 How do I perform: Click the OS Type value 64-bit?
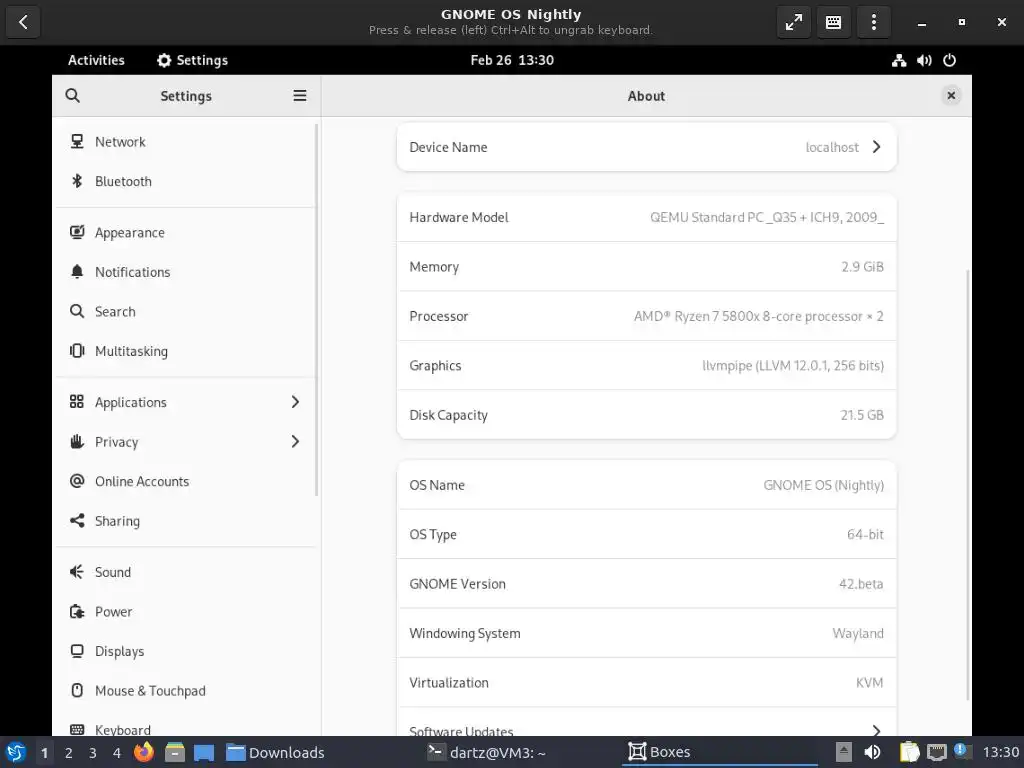coord(865,534)
